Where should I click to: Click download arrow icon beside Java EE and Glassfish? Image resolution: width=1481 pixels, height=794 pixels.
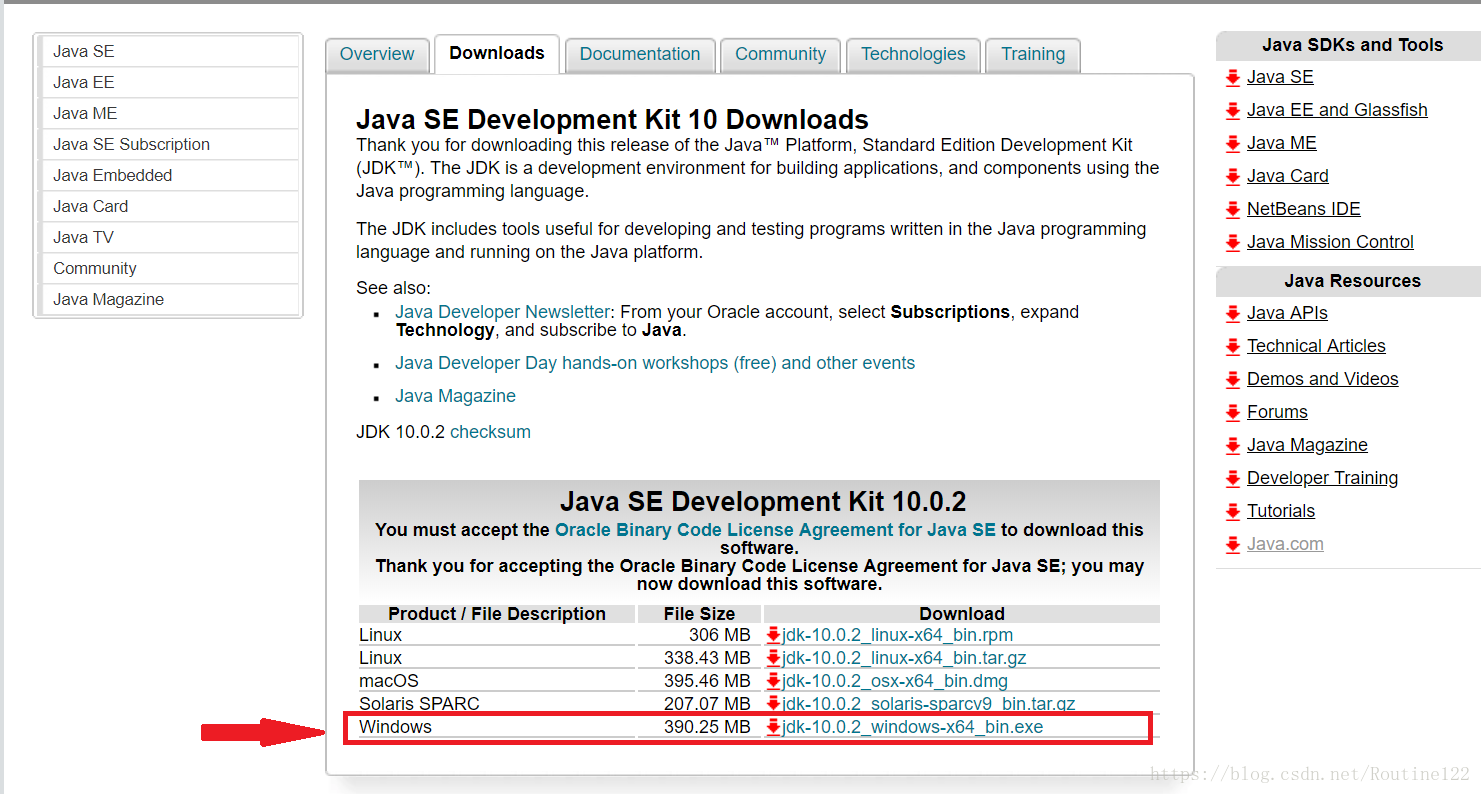[1233, 111]
